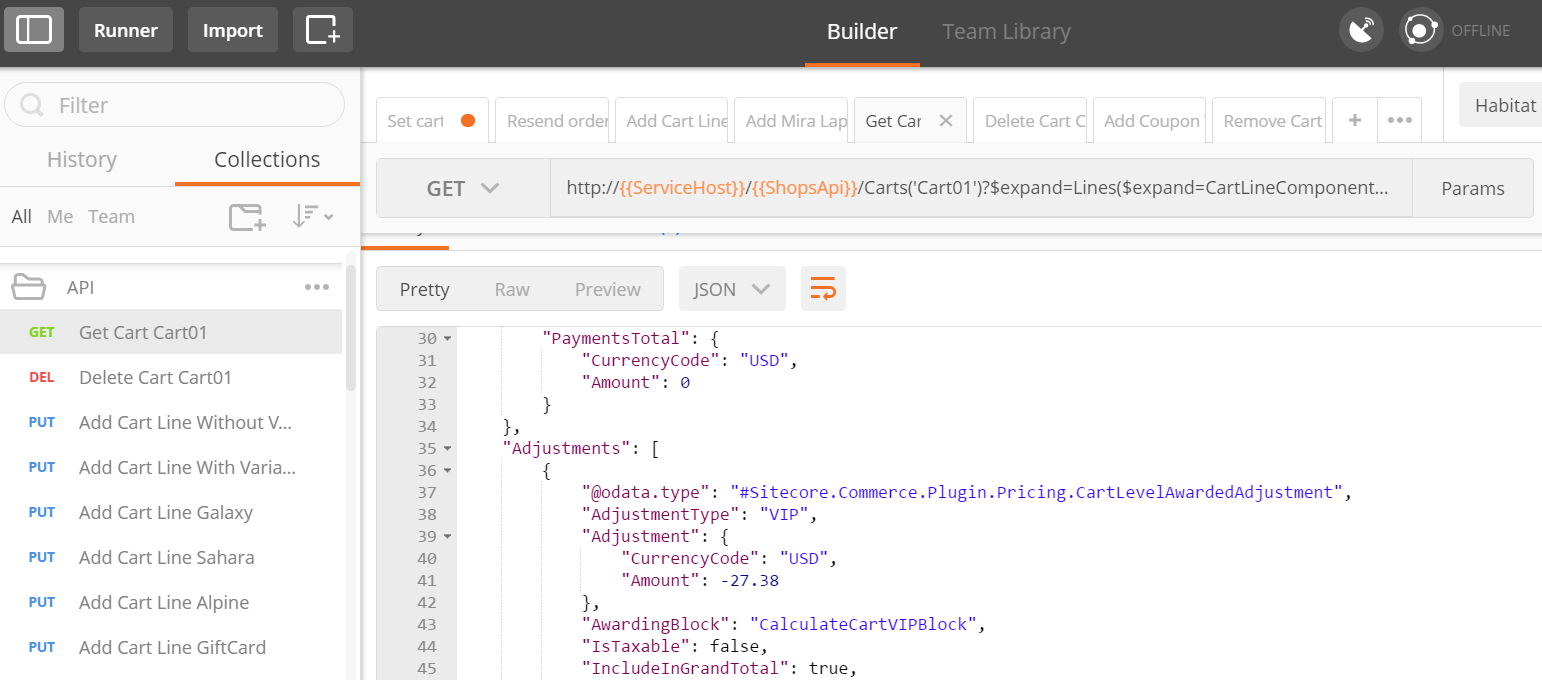Image resolution: width=1542 pixels, height=680 pixels.
Task: Switch to the Team Library tab
Action: click(1006, 32)
